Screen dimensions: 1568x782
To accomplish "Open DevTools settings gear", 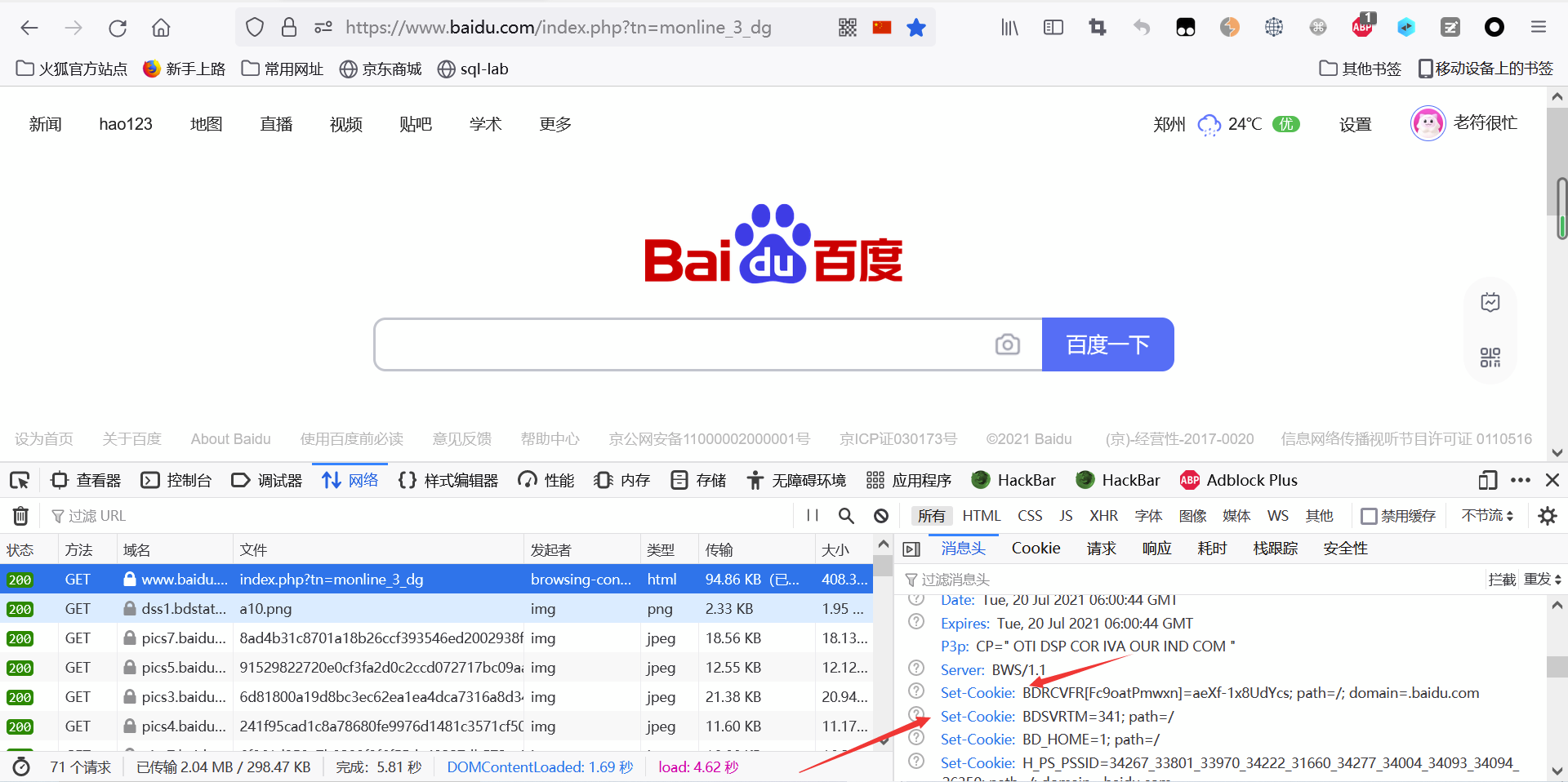I will (1548, 515).
